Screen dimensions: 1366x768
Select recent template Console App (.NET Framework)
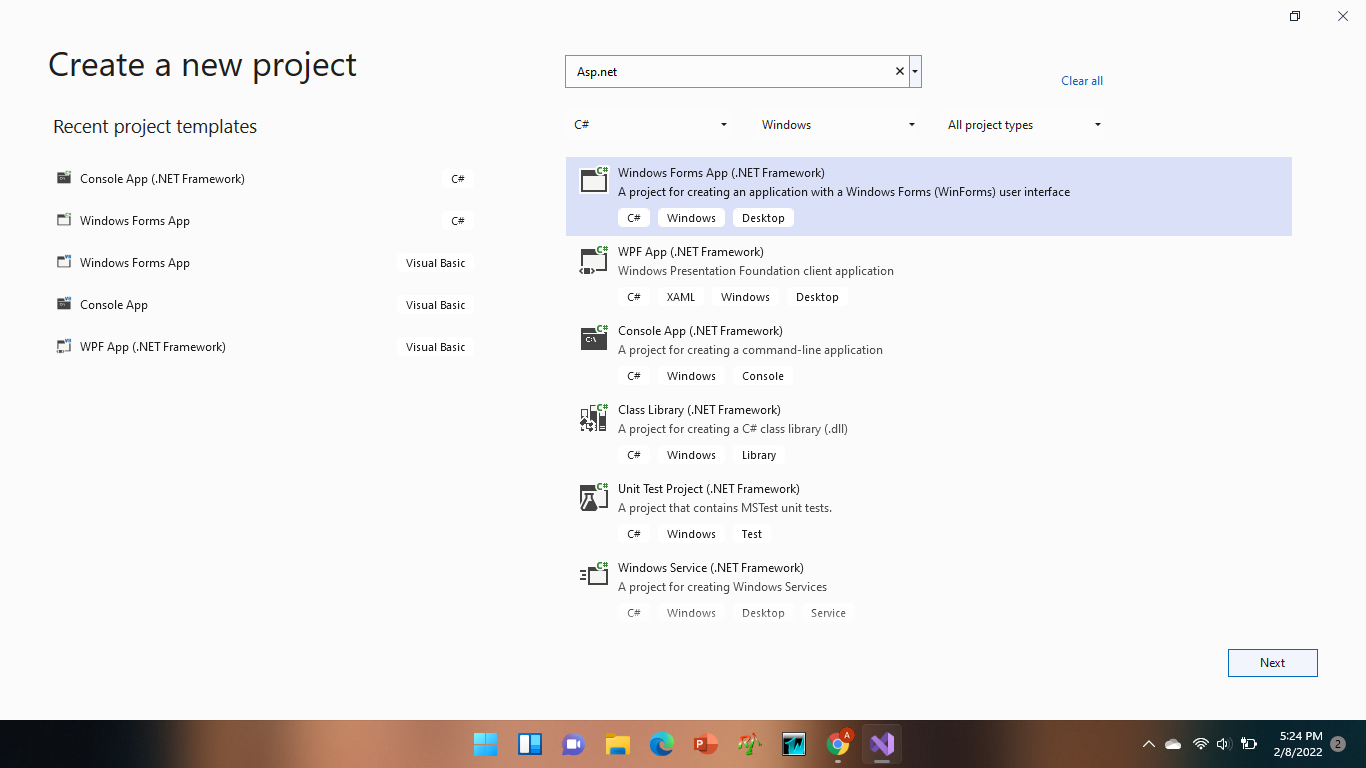click(264, 178)
